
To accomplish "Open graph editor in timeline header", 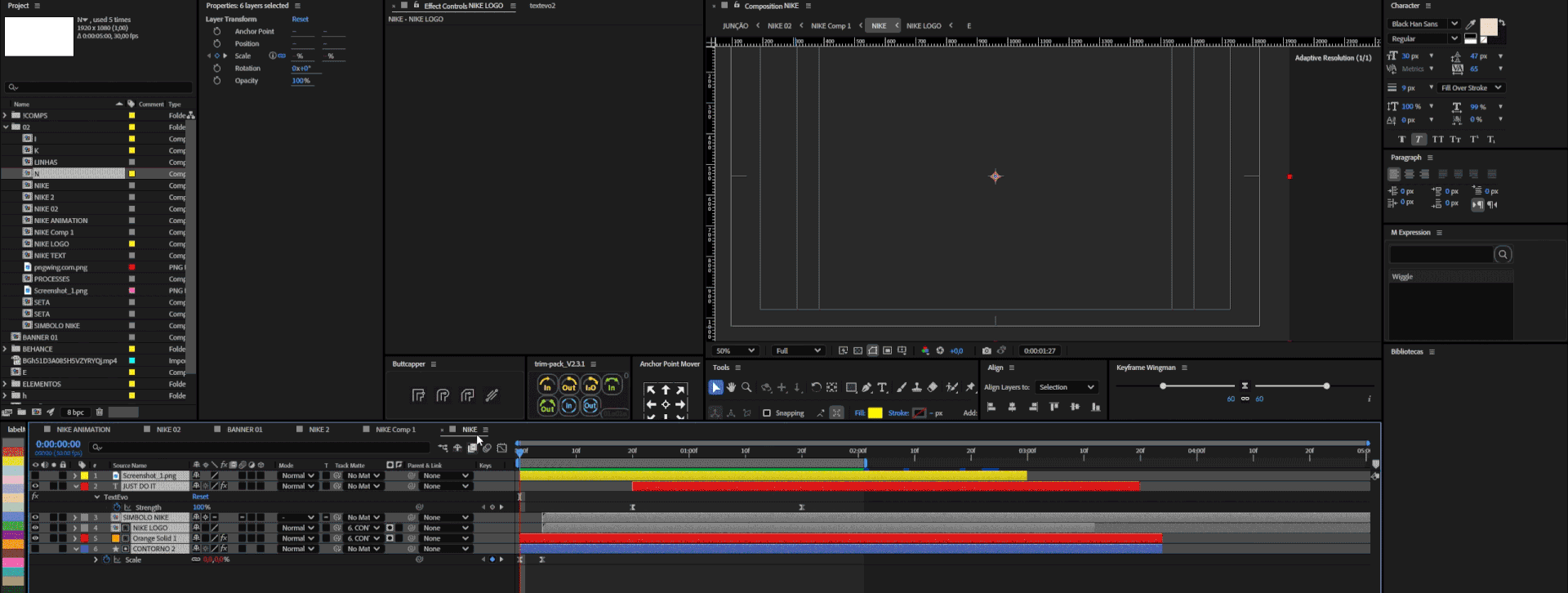I will (x=501, y=448).
